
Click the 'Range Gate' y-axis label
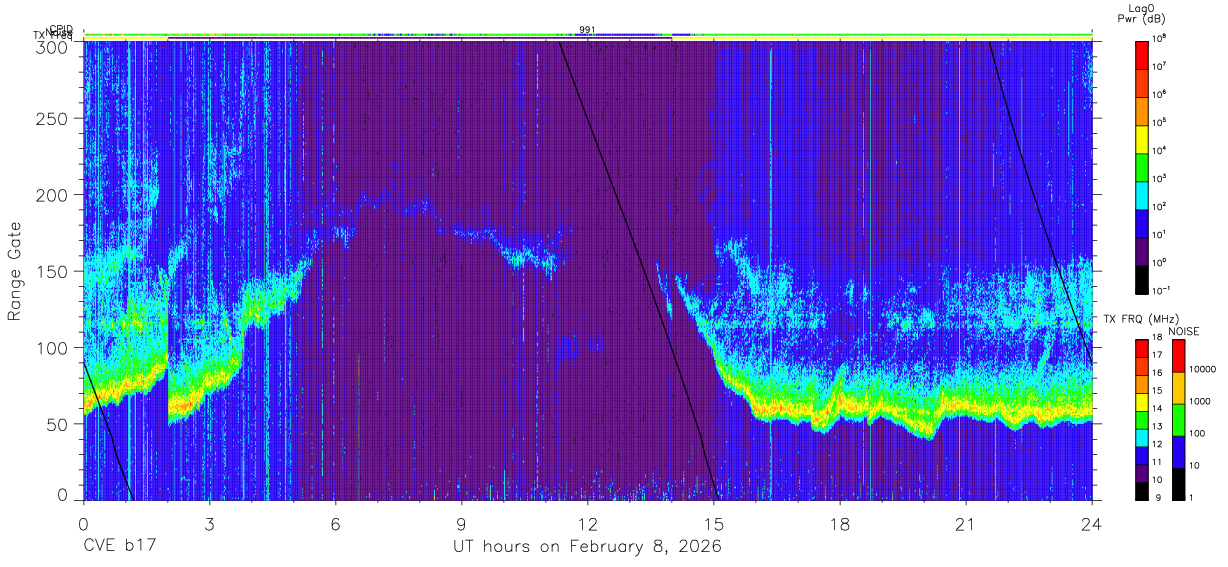15,271
